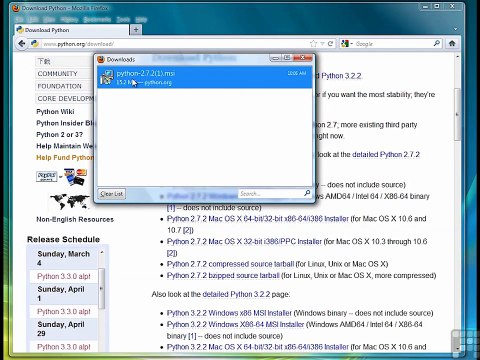This screenshot has width=480, height=360.
Task: Open the Help menu
Action: pos(141,20)
